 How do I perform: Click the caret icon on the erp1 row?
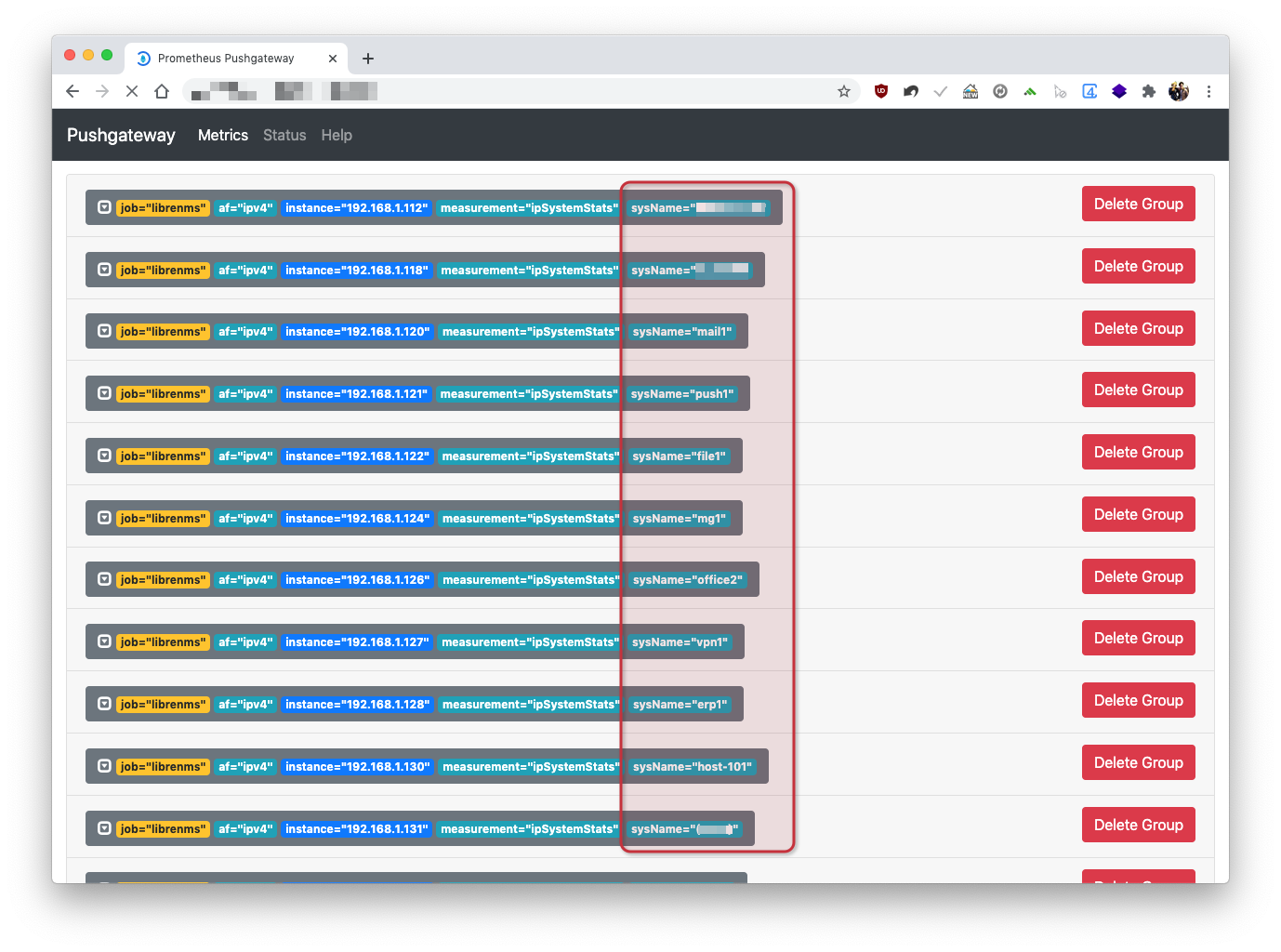click(x=104, y=704)
